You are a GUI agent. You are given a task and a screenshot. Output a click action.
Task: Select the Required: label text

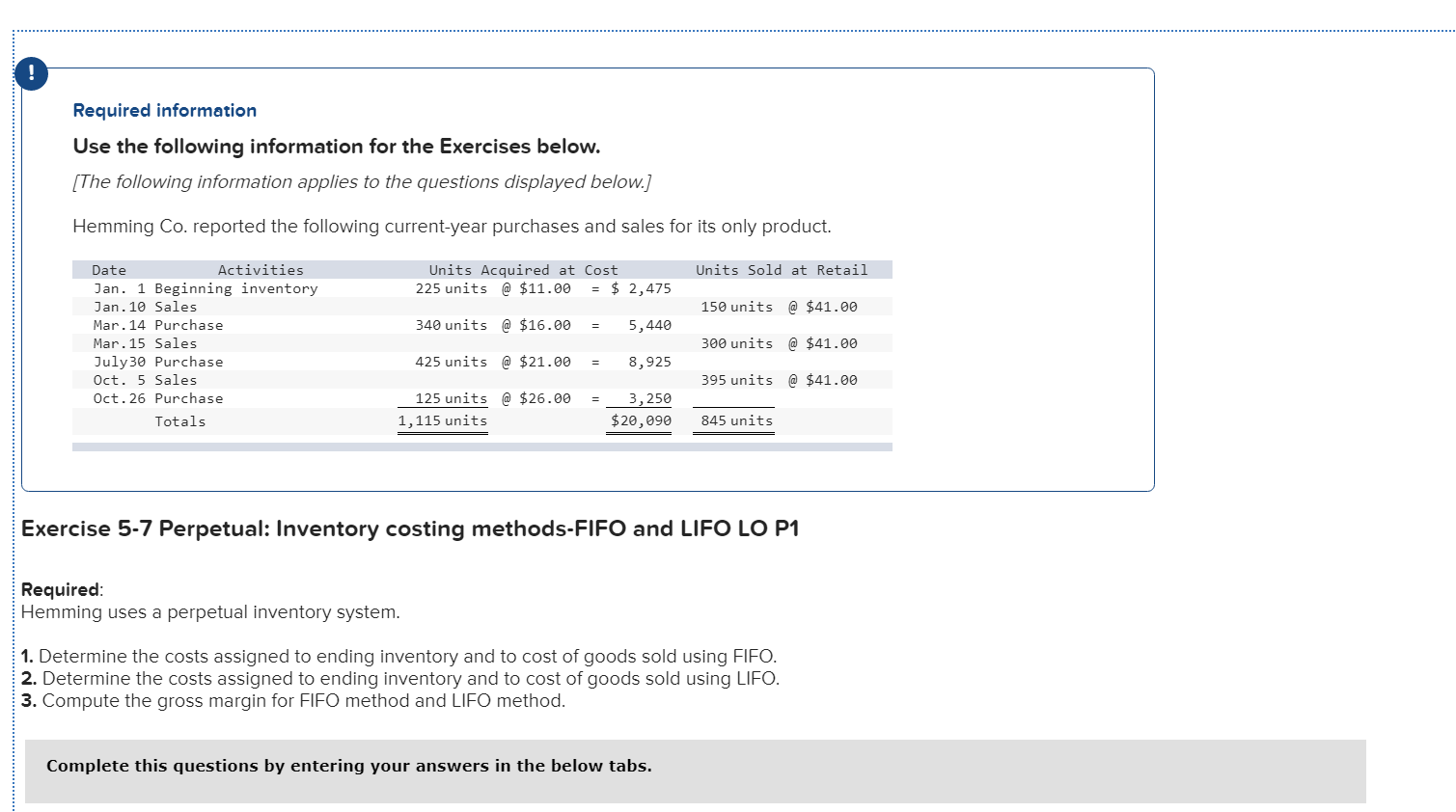click(60, 588)
